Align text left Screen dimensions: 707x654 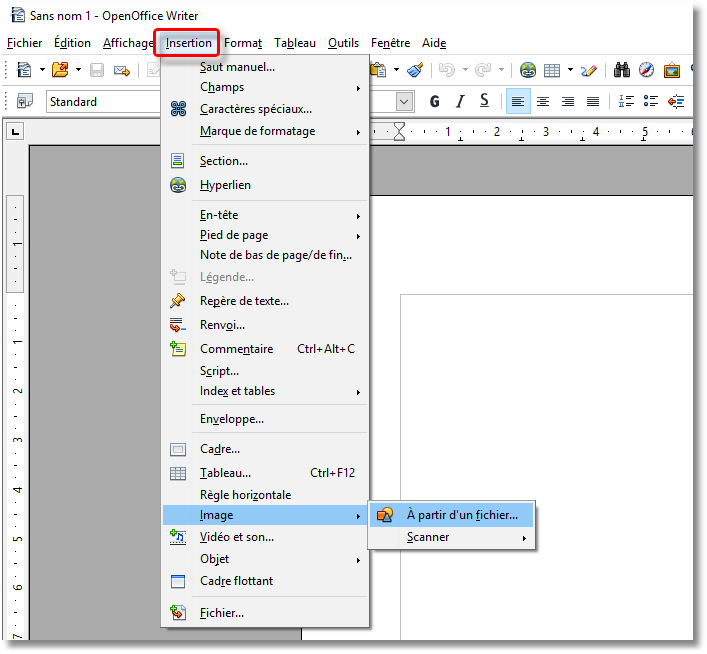(518, 101)
